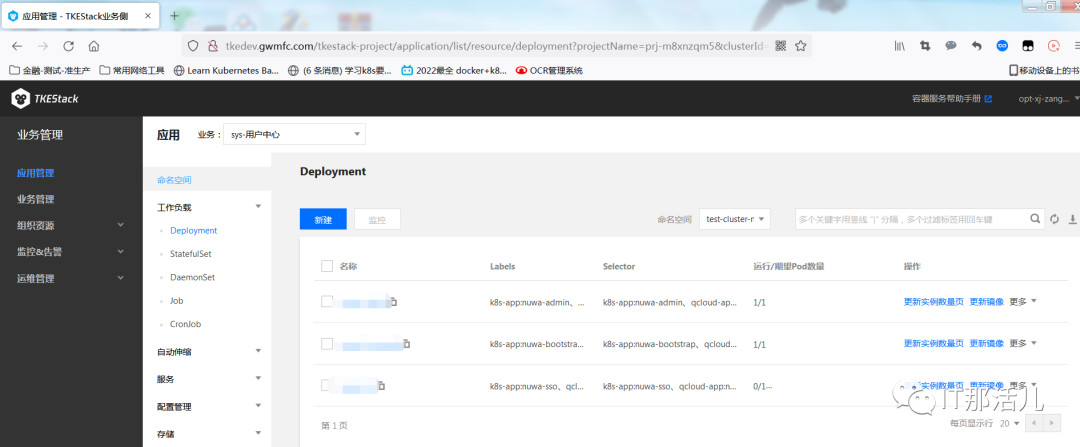This screenshot has height=447, width=1080.
Task: Change 每页显示行 count of 20
Action: click(x=1010, y=423)
